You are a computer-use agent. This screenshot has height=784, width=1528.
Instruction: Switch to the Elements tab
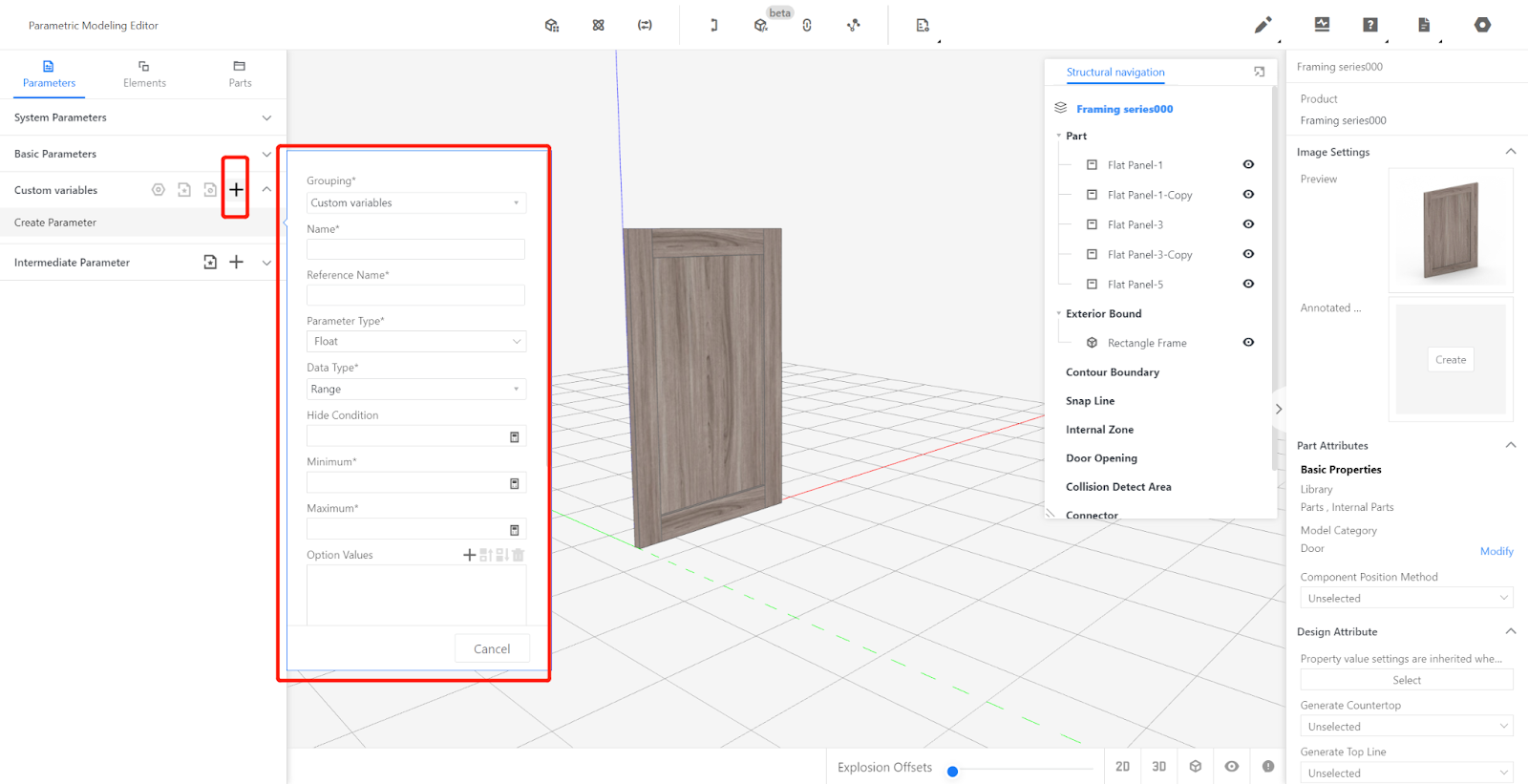(144, 74)
